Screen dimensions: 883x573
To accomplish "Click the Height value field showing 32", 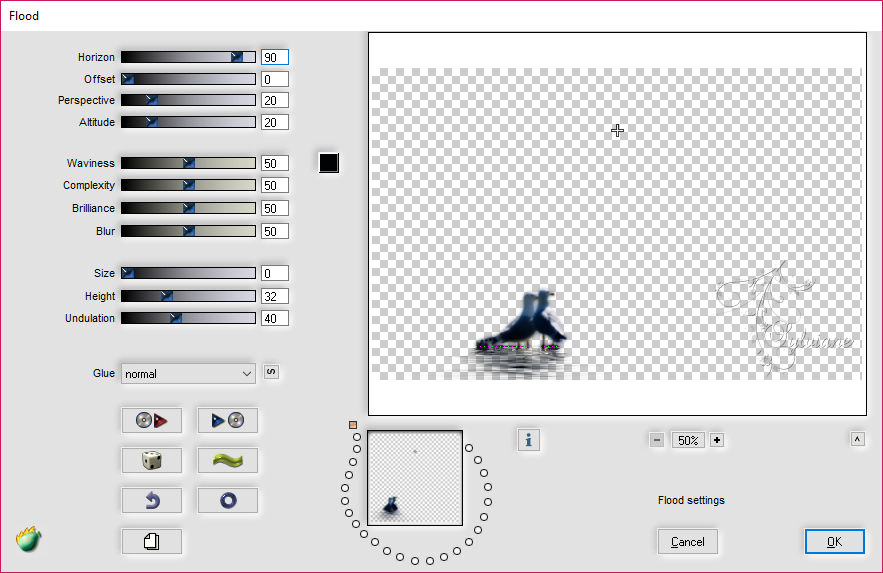I will [x=275, y=296].
